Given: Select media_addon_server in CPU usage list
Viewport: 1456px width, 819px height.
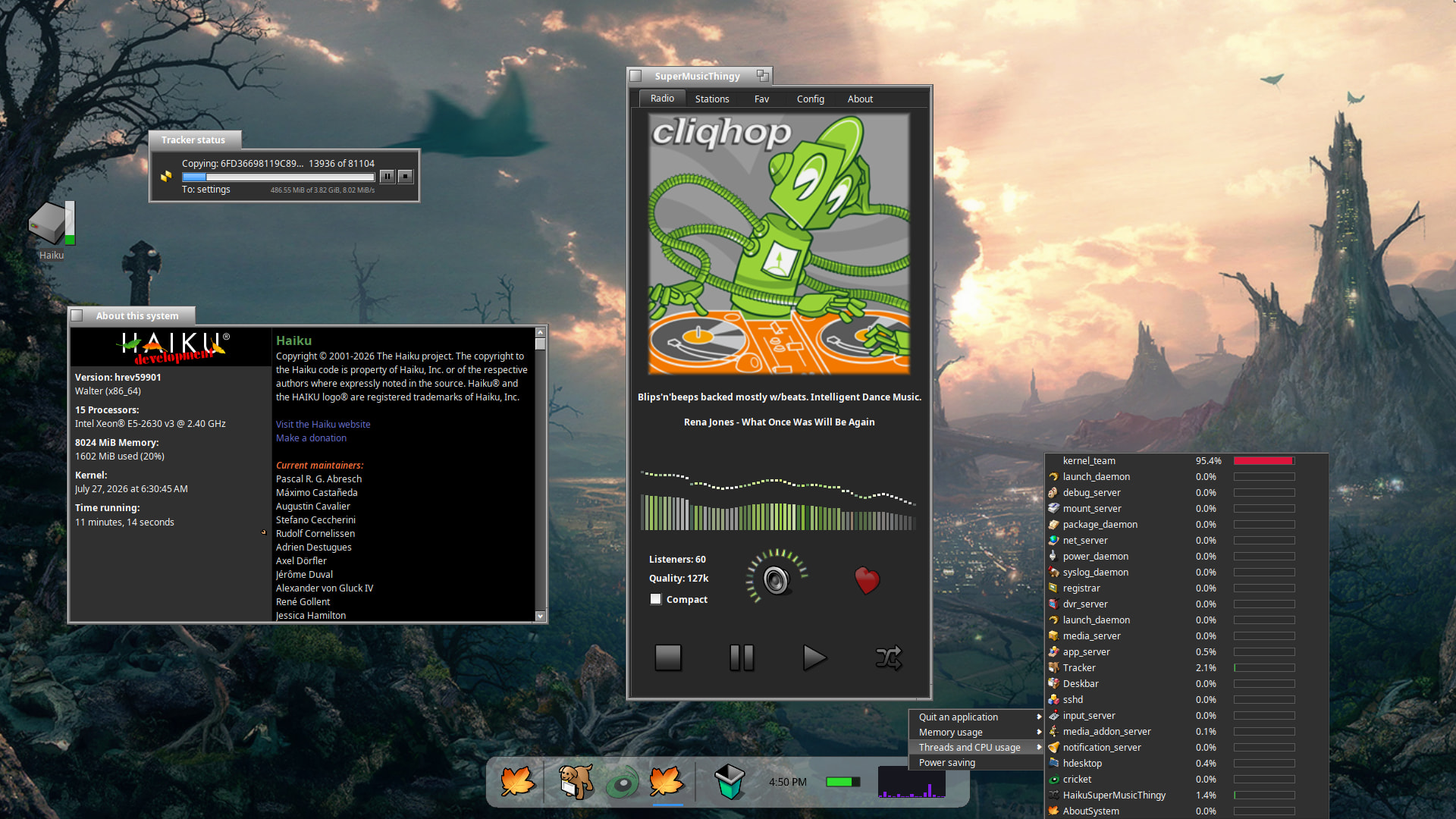Looking at the screenshot, I should click(1186, 732).
